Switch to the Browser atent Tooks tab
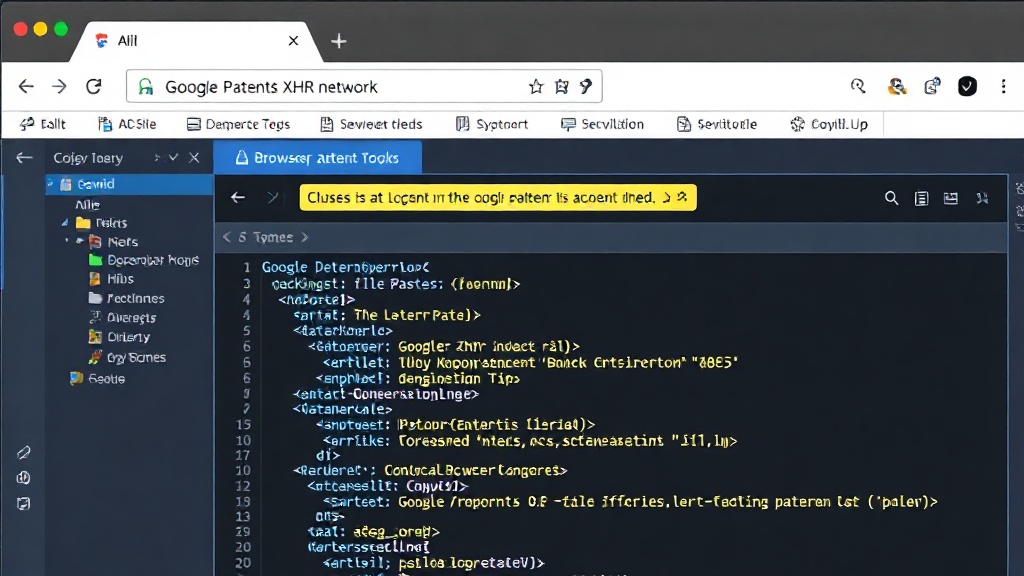The height and width of the screenshot is (576, 1024). pos(317,157)
